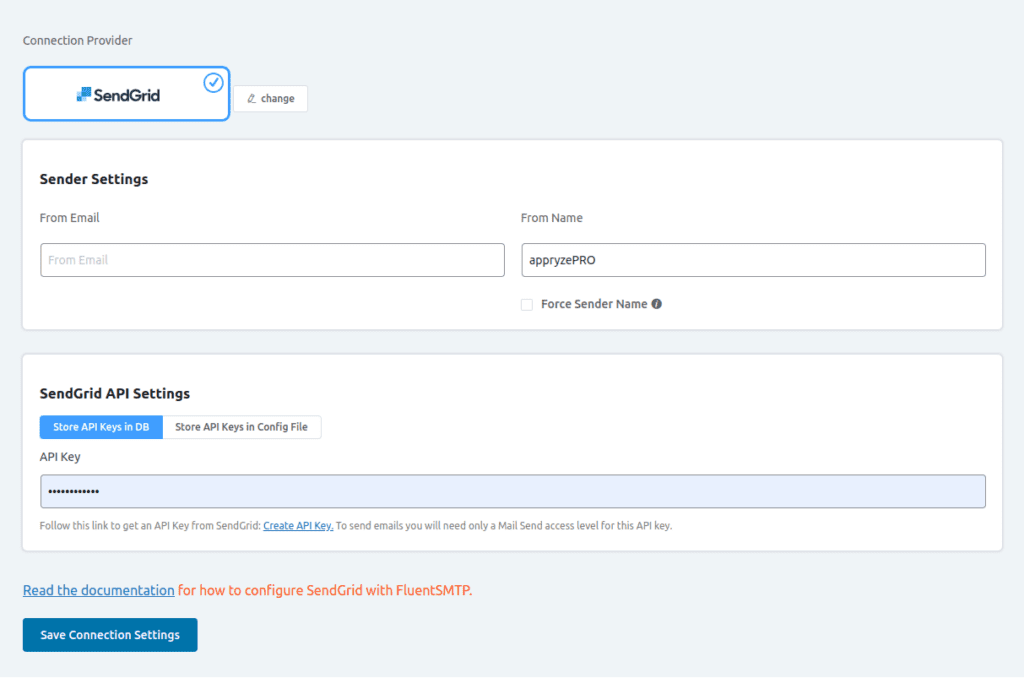Open the Create API Key link

298,526
